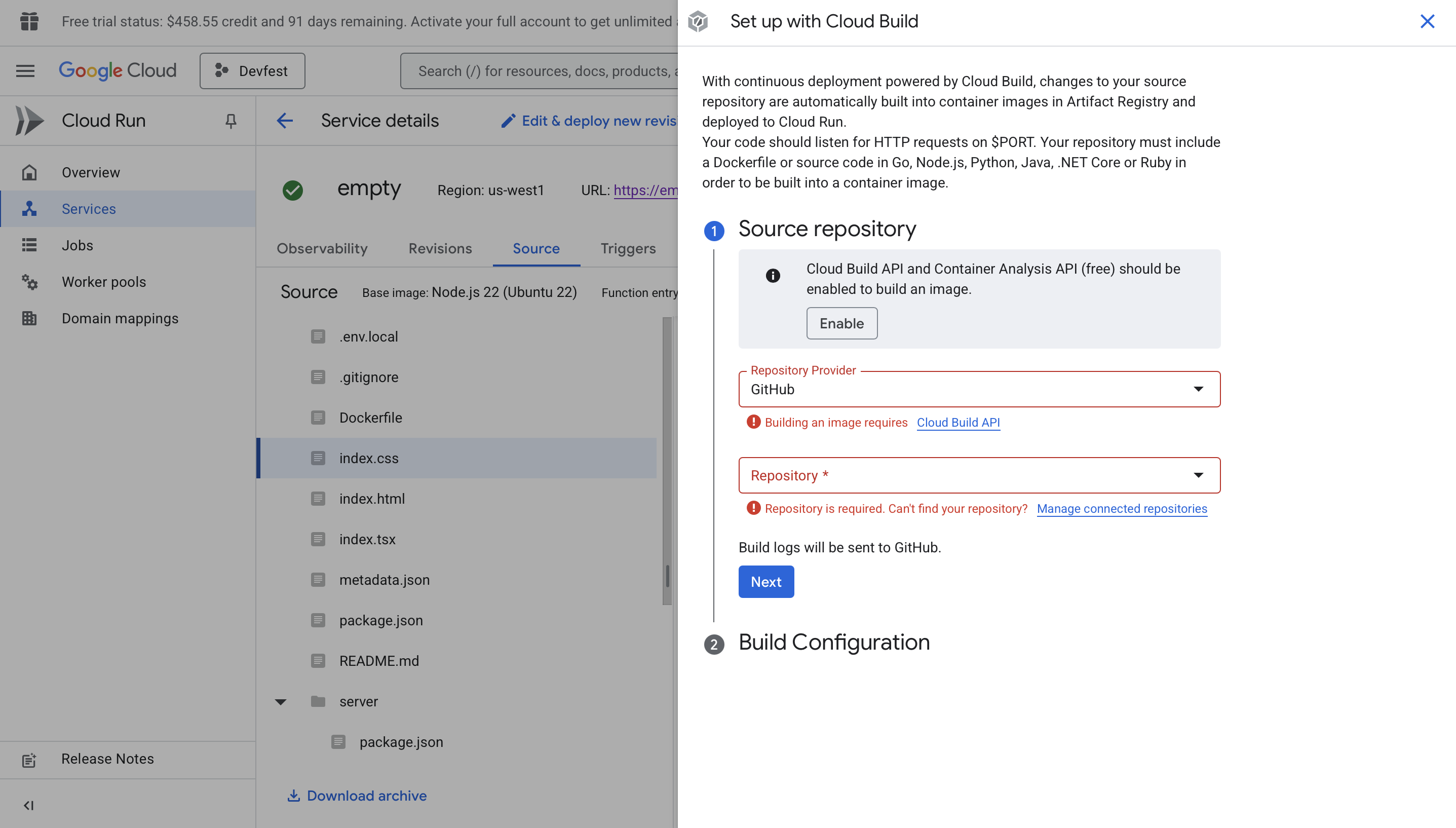Switch to the Triggers tab
This screenshot has width=1456, height=828.
(628, 248)
